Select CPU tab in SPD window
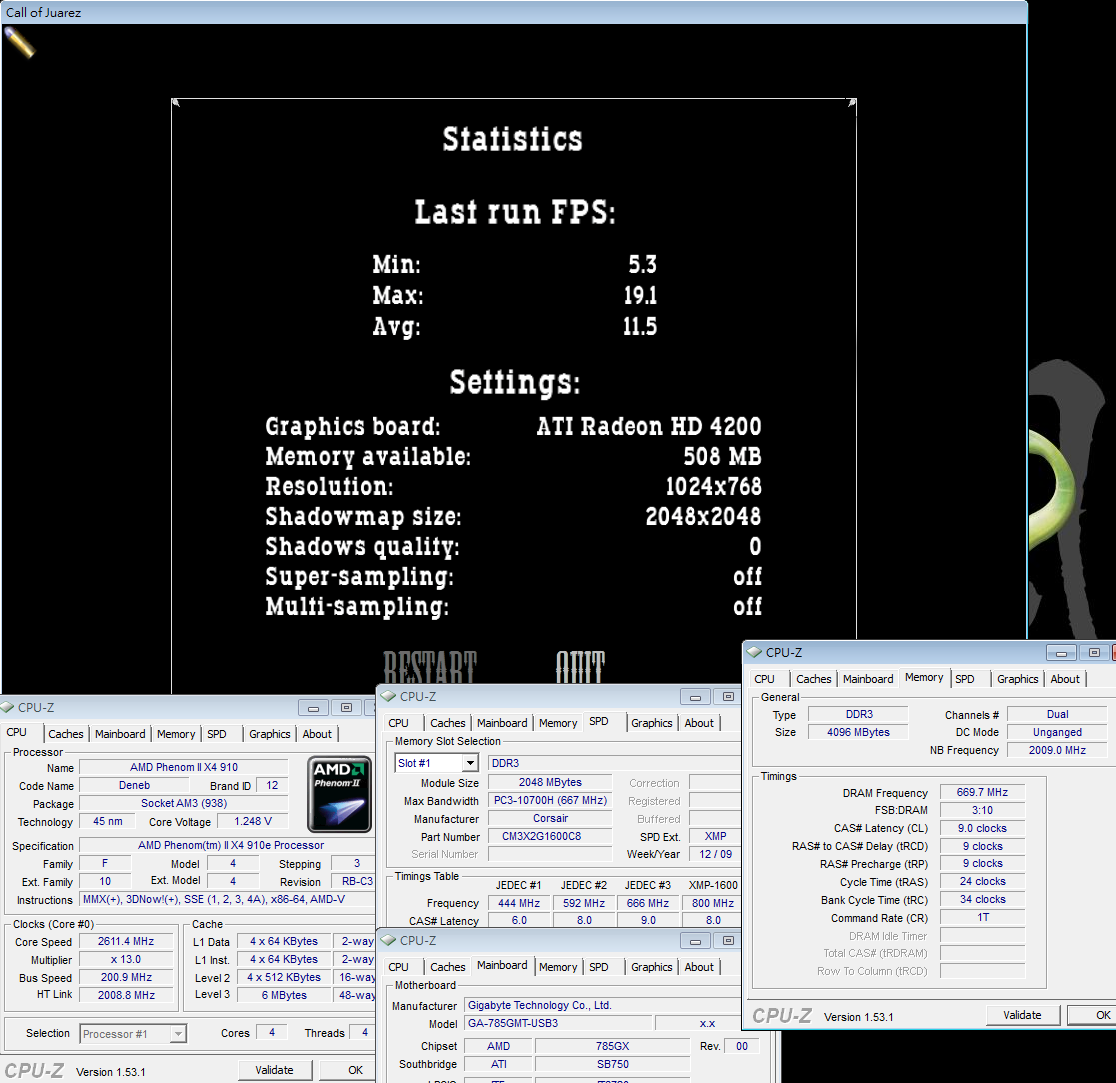Screen dimensions: 1116x1083 pos(399,722)
